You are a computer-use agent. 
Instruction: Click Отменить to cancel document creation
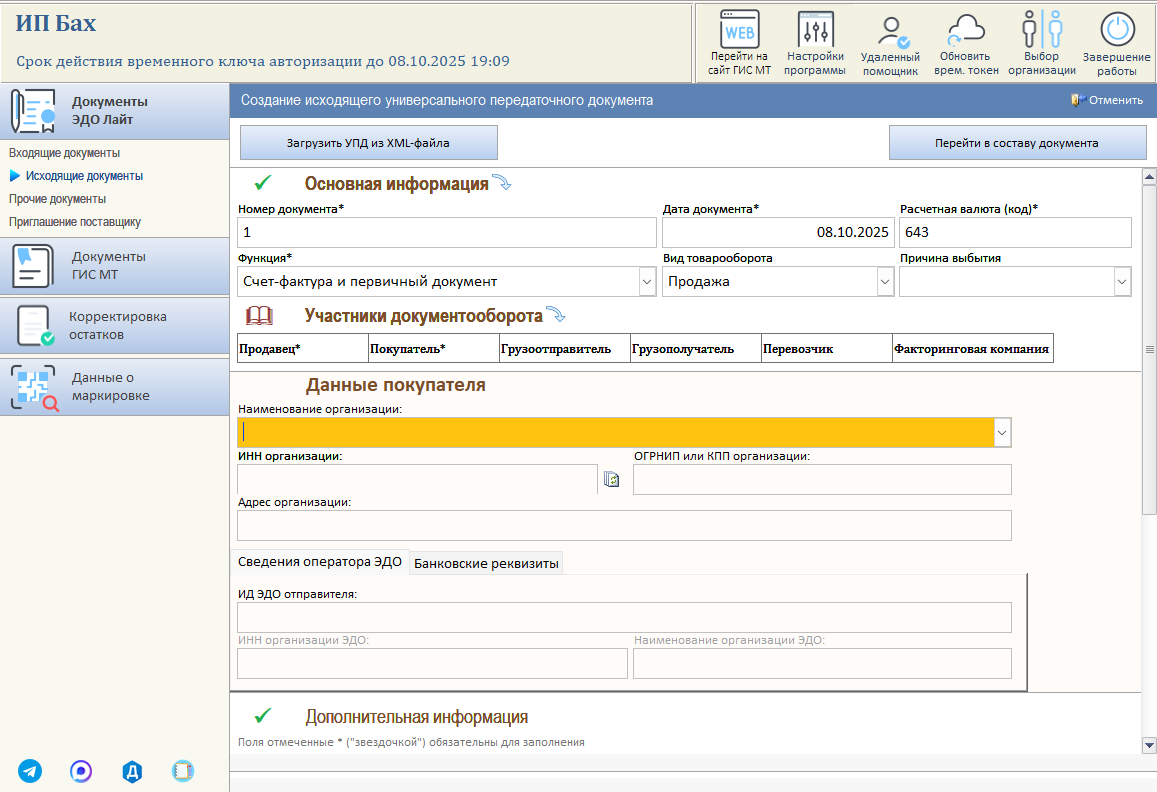point(1107,100)
